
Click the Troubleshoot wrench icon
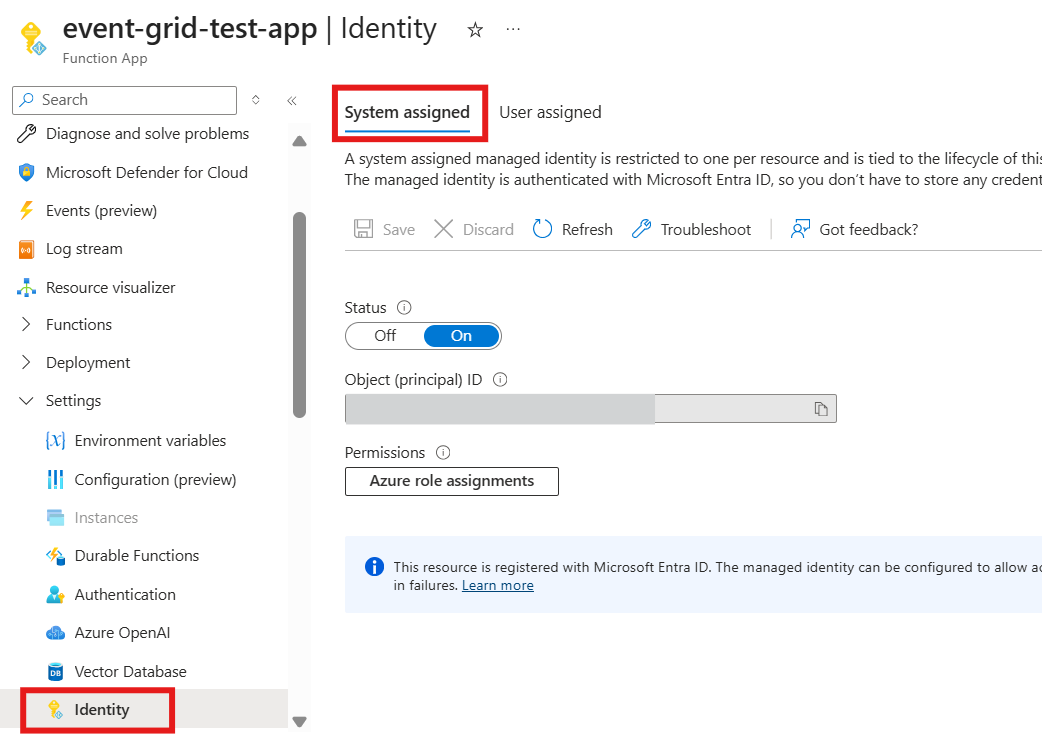pyautogui.click(x=641, y=229)
